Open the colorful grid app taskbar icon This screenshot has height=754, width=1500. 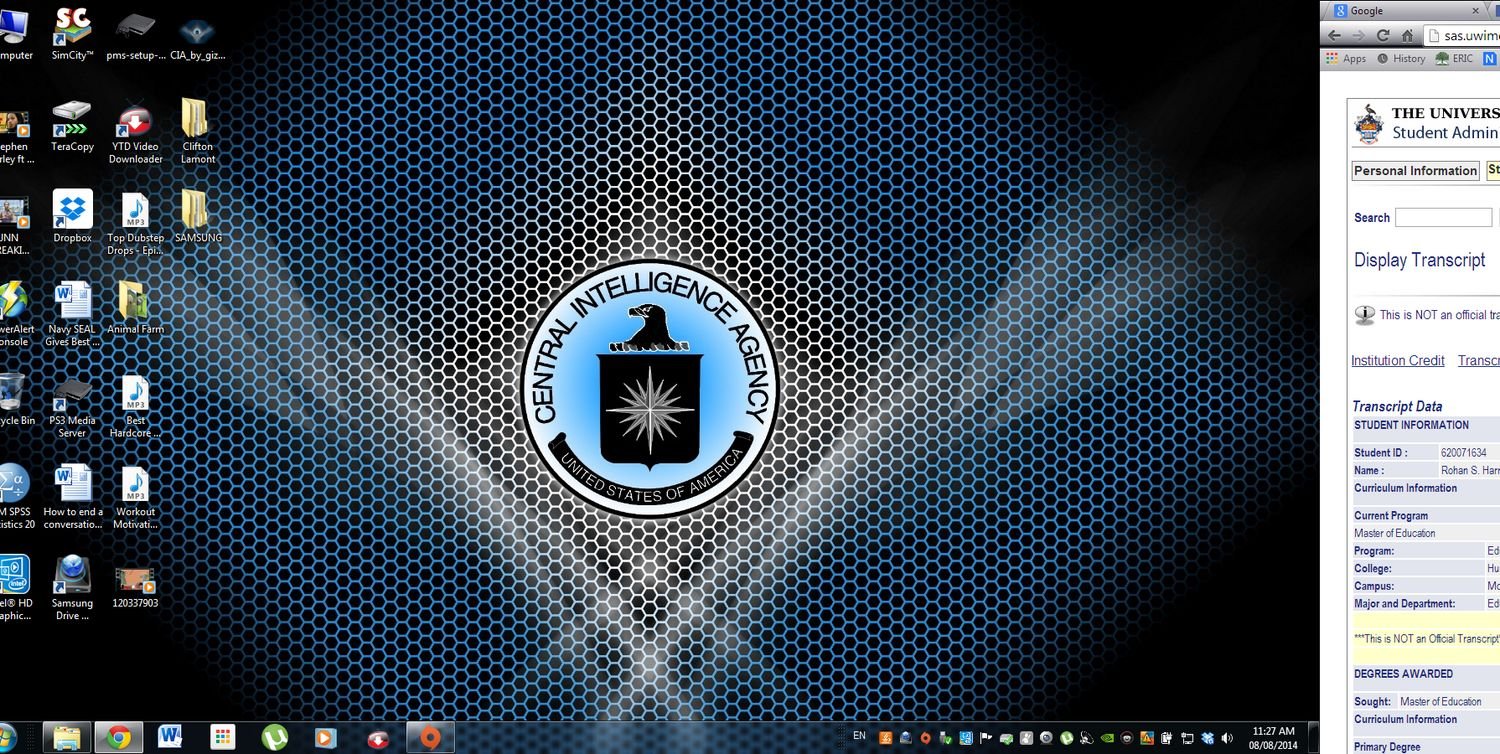click(223, 738)
